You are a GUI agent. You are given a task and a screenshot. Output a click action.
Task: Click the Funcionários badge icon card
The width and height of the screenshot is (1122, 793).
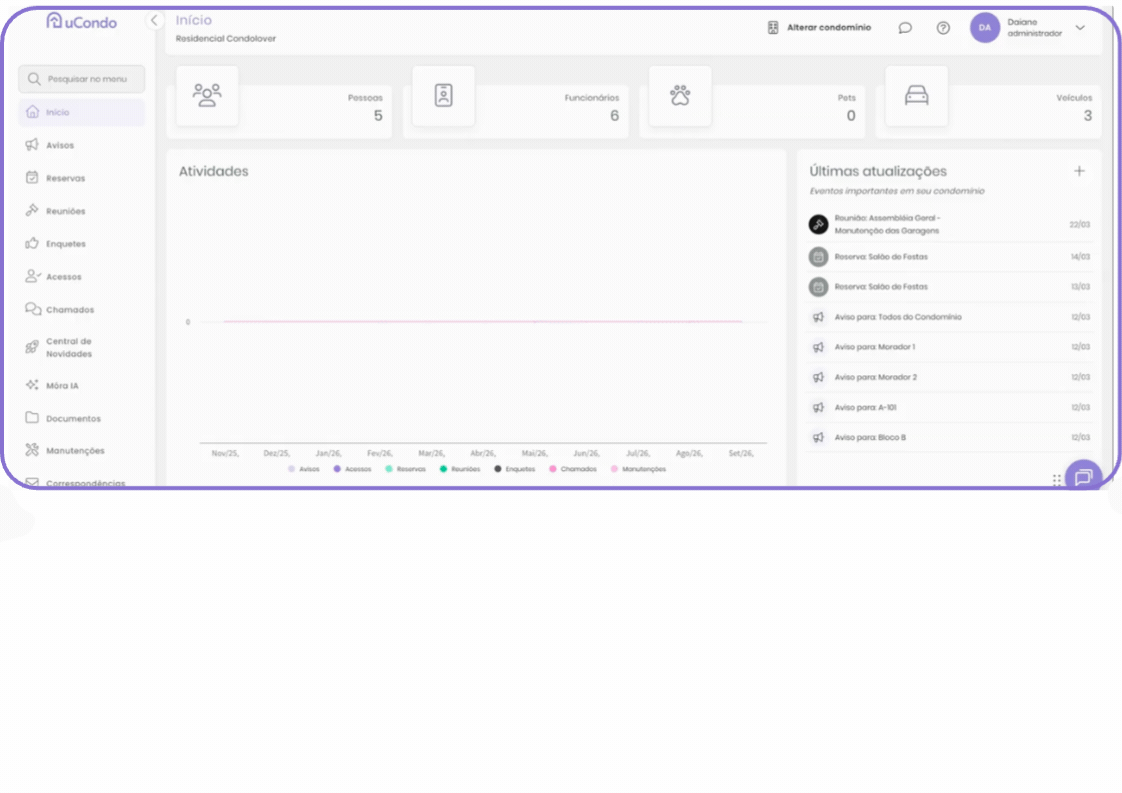[x=444, y=95]
